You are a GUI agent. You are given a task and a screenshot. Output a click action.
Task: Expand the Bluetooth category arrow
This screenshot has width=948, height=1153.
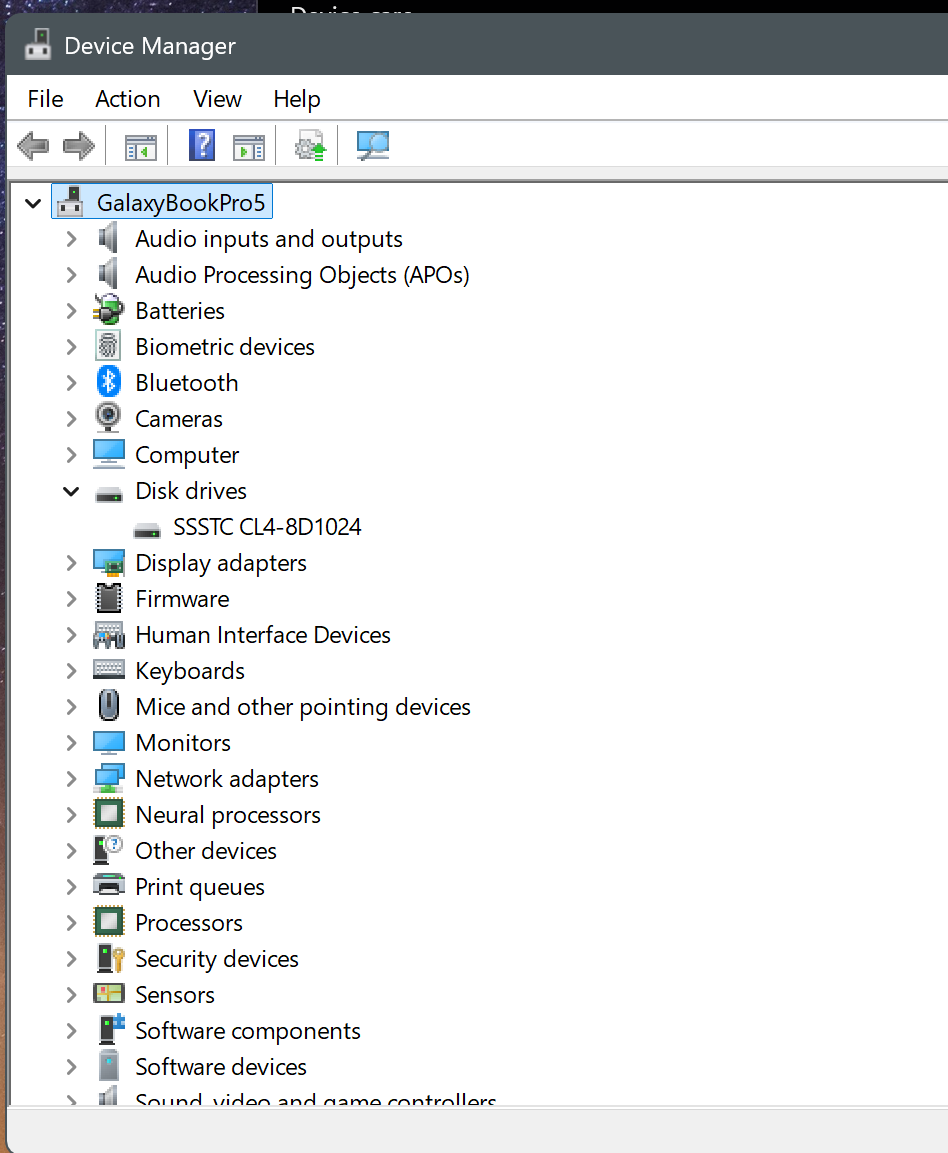71,383
